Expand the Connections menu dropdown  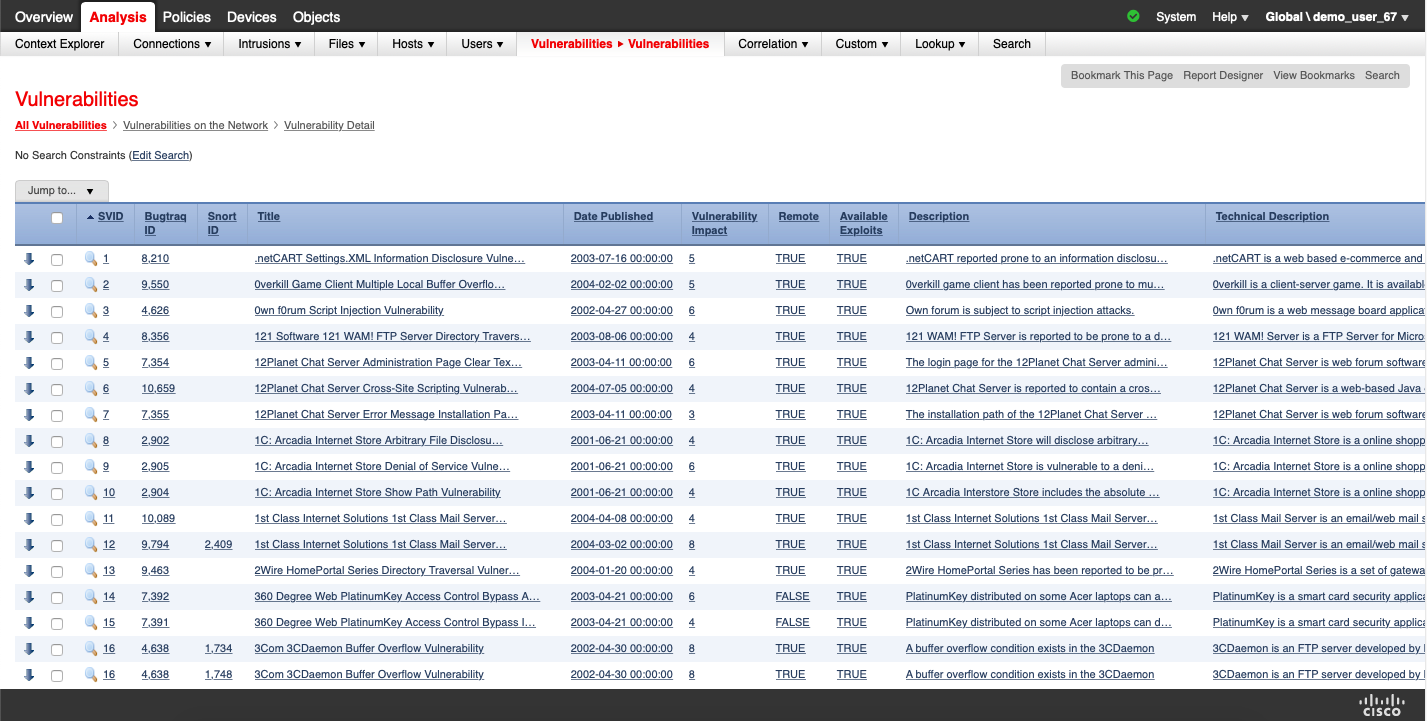pos(172,44)
